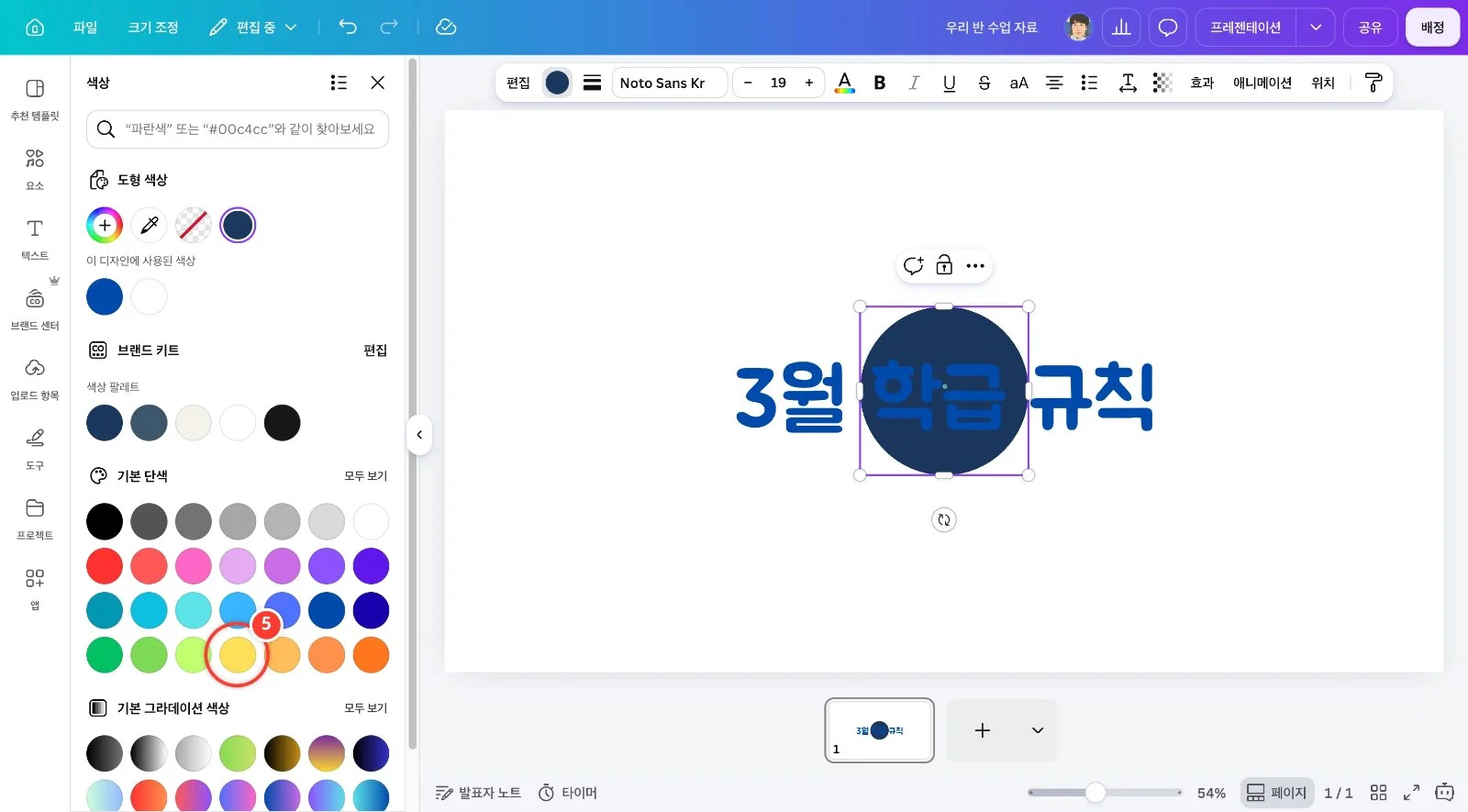Toggle underline formatting
Viewport: 1468px width, 812px height.
(949, 83)
